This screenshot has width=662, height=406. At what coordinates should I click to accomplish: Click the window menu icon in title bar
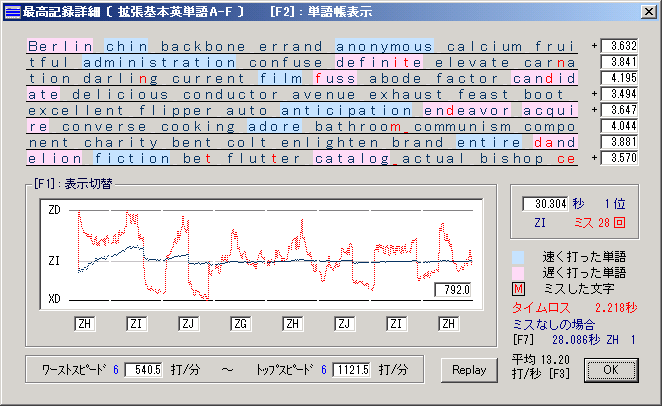click(x=12, y=12)
